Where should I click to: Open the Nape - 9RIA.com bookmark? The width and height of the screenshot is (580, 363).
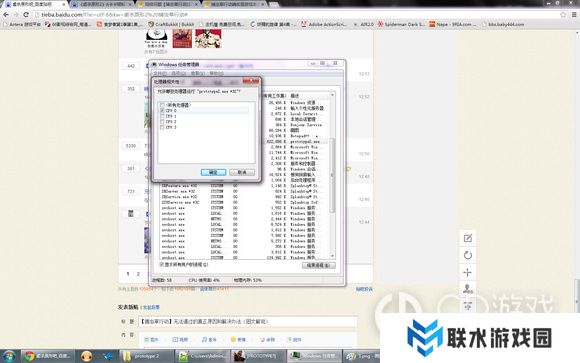tap(453, 24)
